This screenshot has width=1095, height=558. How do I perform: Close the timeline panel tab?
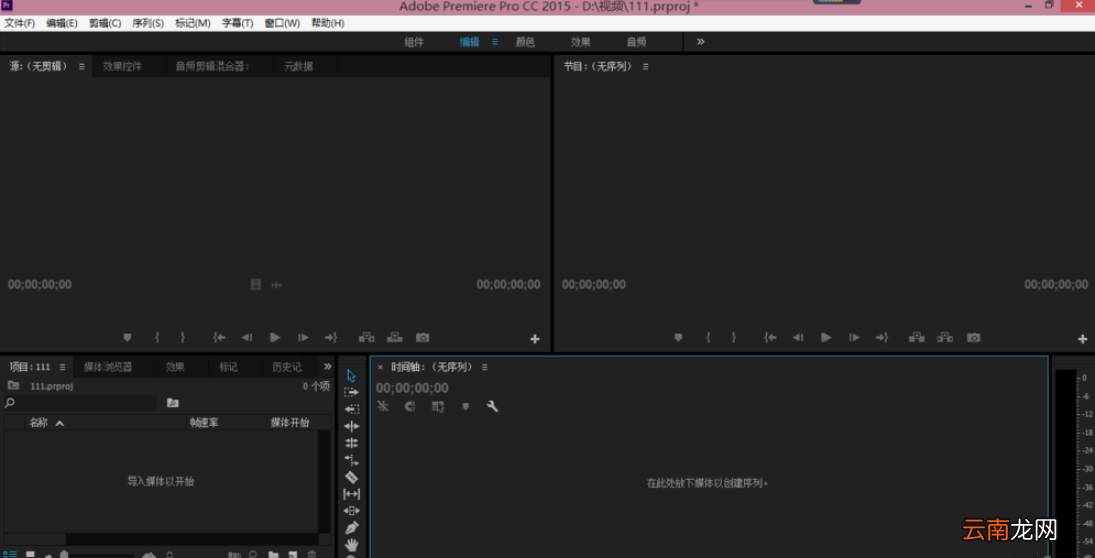pyautogui.click(x=380, y=367)
